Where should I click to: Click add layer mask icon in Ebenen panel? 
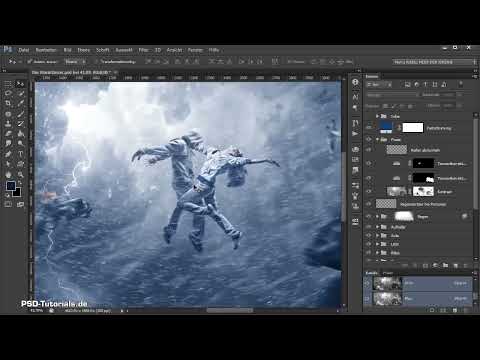click(426, 266)
